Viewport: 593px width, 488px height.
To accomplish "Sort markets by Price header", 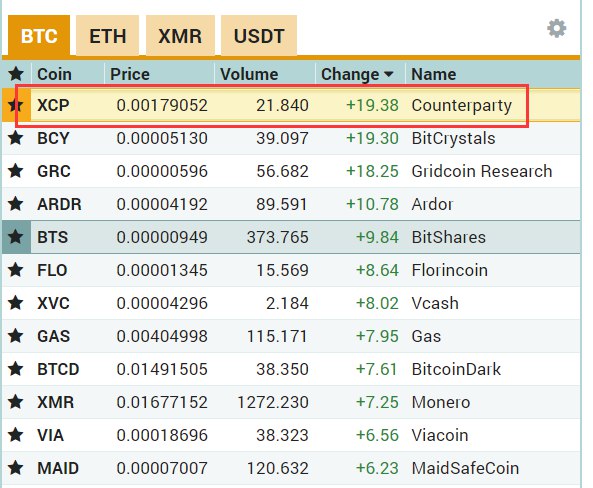I will pos(130,74).
